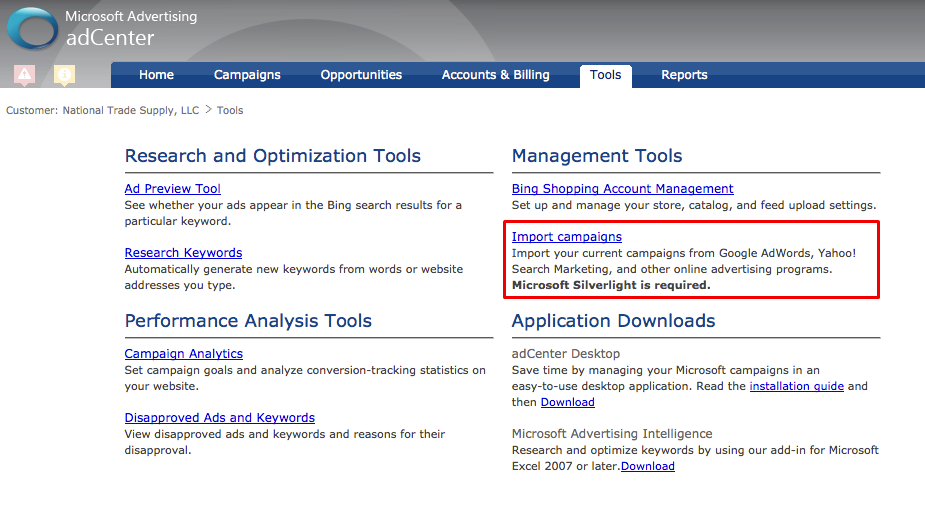Open the Research Keywords link
The image size is (925, 517).
183,253
